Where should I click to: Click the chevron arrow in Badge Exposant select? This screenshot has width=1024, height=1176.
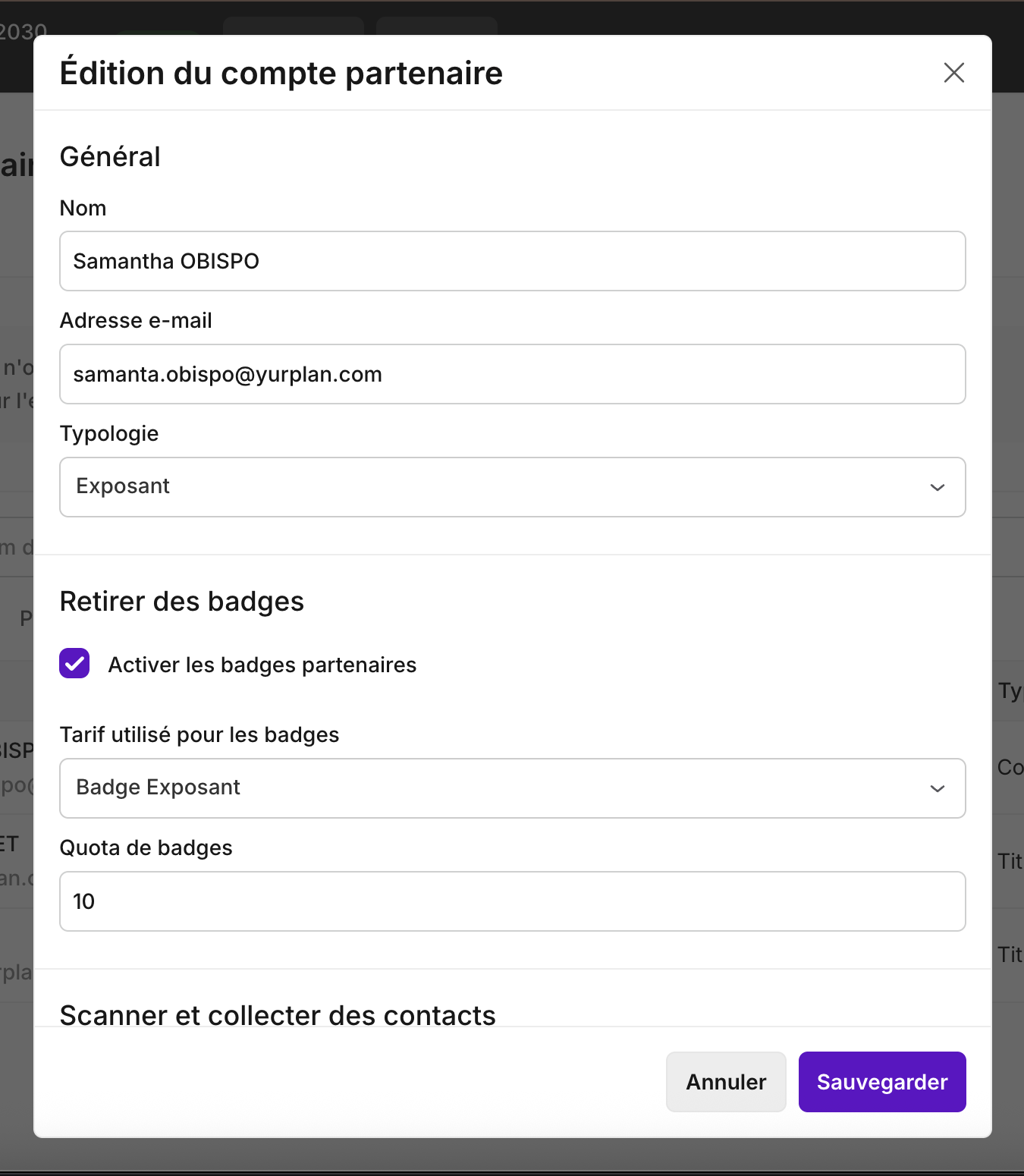click(937, 788)
